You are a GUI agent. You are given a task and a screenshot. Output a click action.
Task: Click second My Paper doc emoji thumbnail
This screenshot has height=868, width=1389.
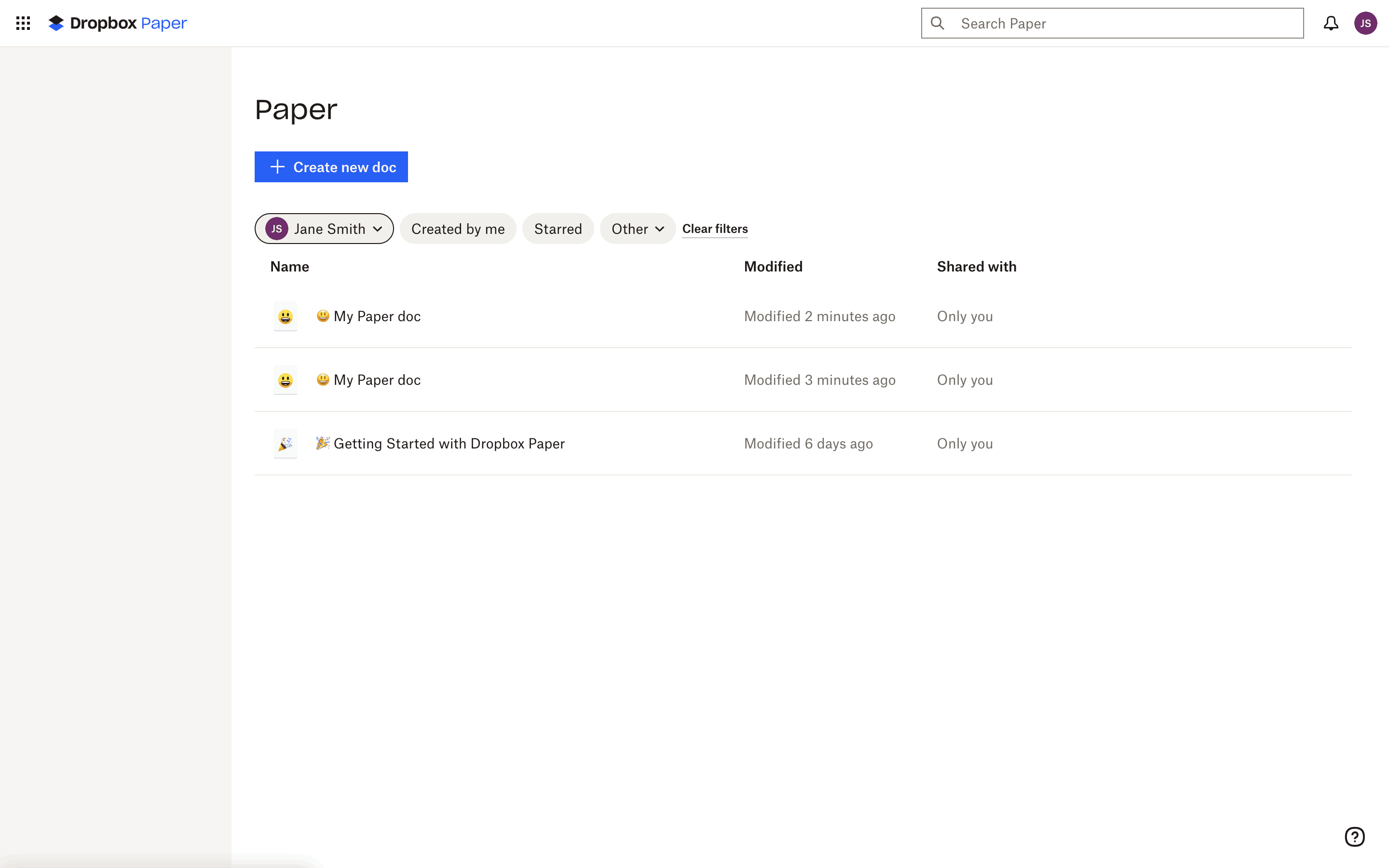pyautogui.click(x=285, y=380)
